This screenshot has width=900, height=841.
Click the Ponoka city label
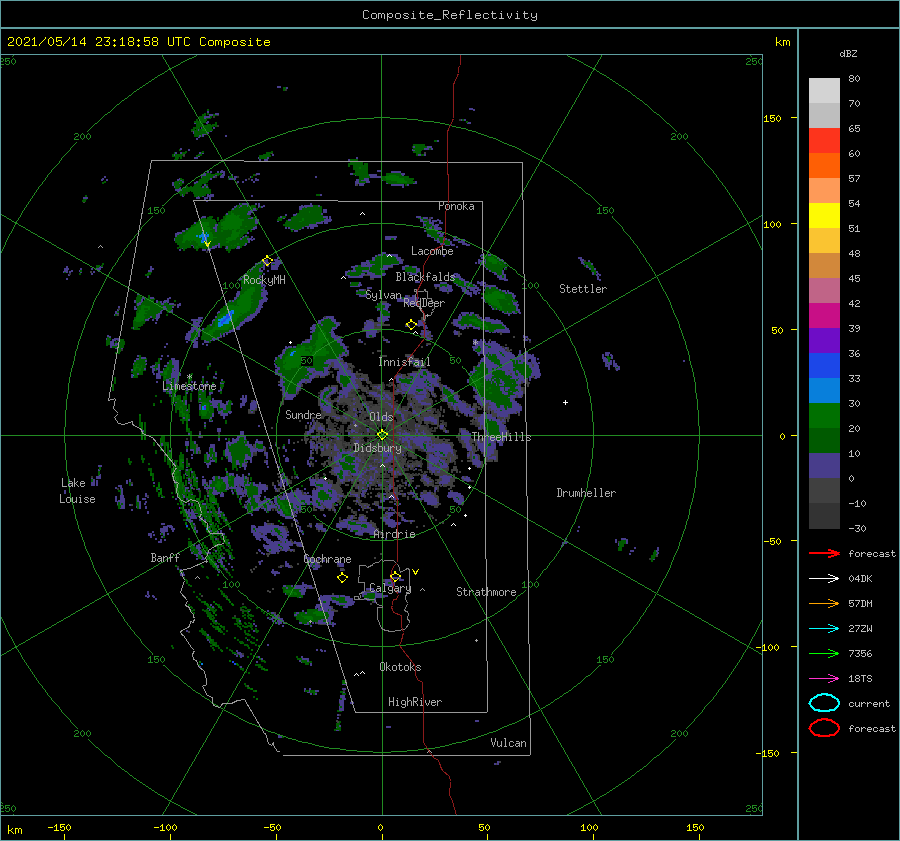pyautogui.click(x=456, y=206)
